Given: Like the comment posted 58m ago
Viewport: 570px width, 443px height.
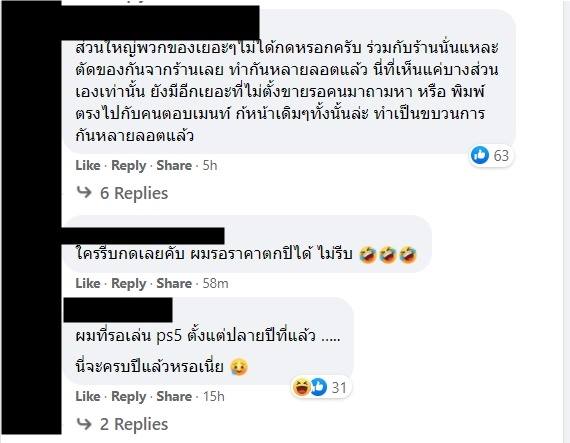Looking at the screenshot, I should pos(88,283).
